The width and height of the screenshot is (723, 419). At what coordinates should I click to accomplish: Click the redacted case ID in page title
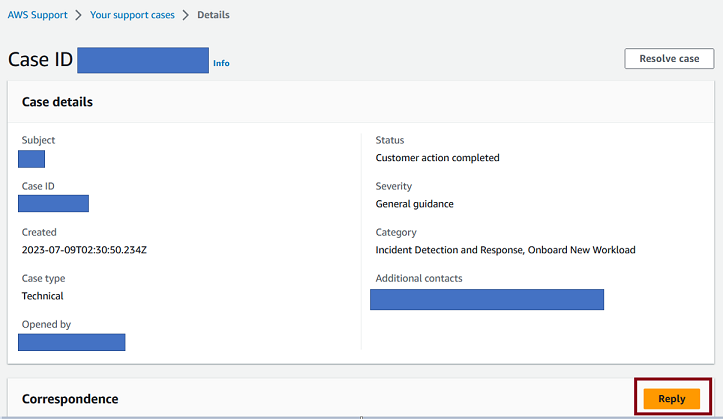point(143,60)
